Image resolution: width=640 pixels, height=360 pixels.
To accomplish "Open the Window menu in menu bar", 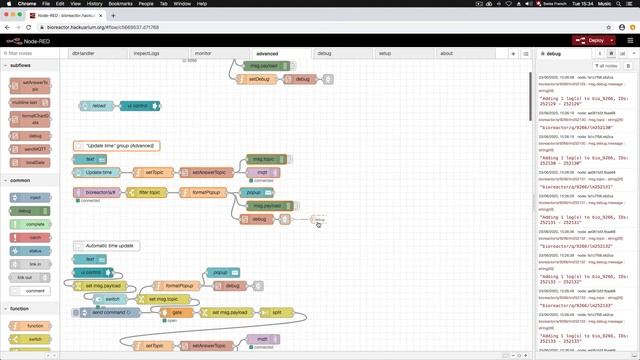I will pos(182,4).
